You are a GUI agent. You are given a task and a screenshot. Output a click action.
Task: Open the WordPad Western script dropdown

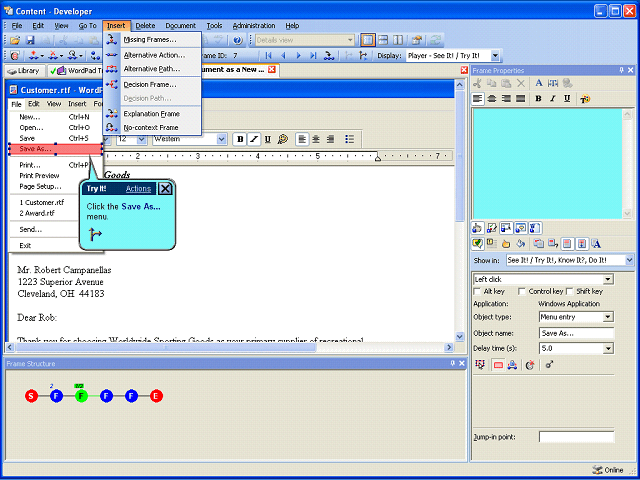pos(222,140)
